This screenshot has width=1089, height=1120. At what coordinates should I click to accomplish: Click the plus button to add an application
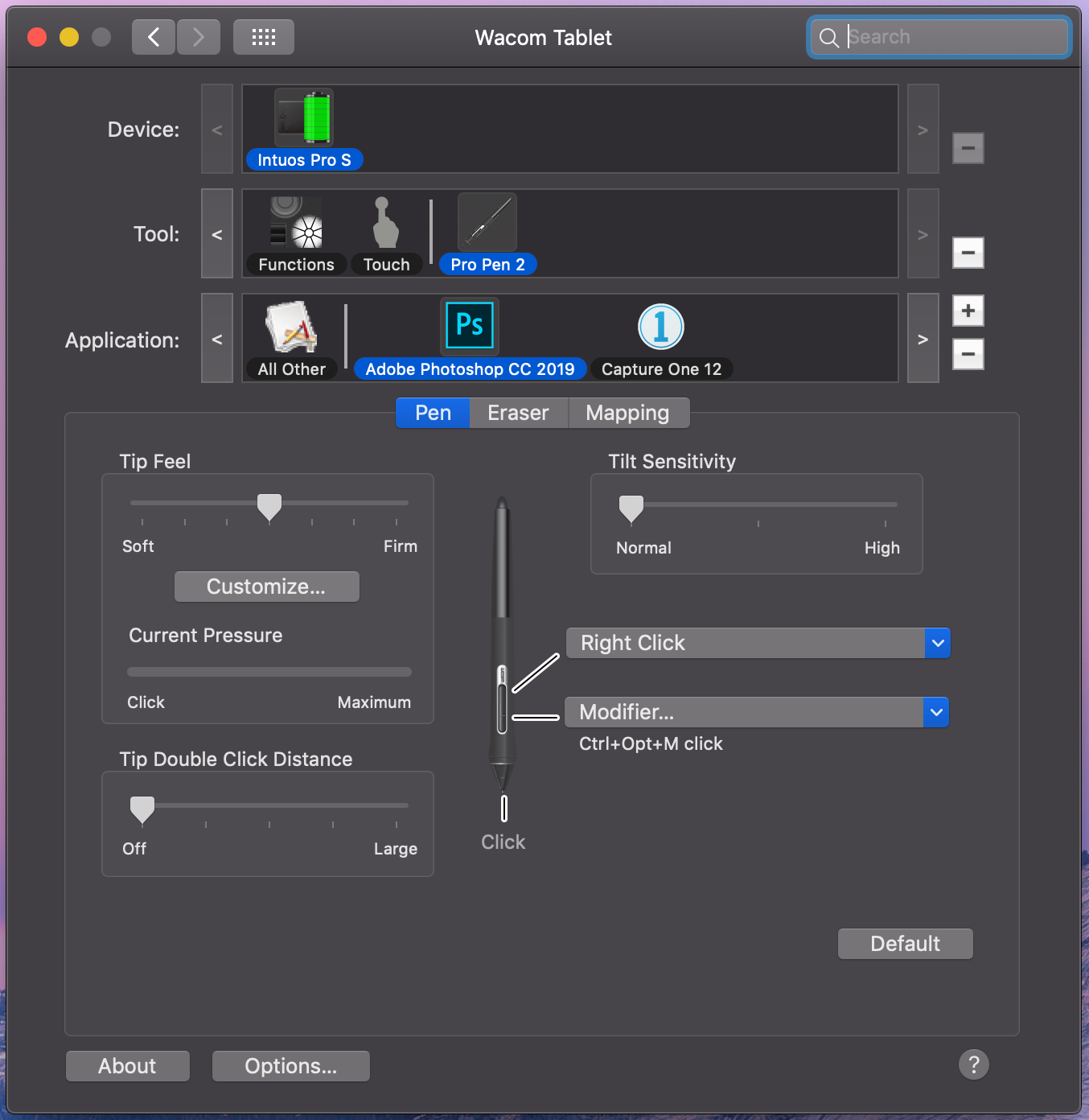pyautogui.click(x=968, y=311)
